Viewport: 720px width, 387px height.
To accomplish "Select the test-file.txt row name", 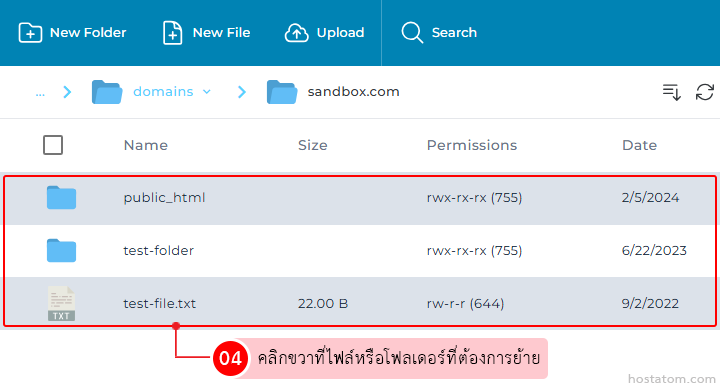I will [x=159, y=303].
